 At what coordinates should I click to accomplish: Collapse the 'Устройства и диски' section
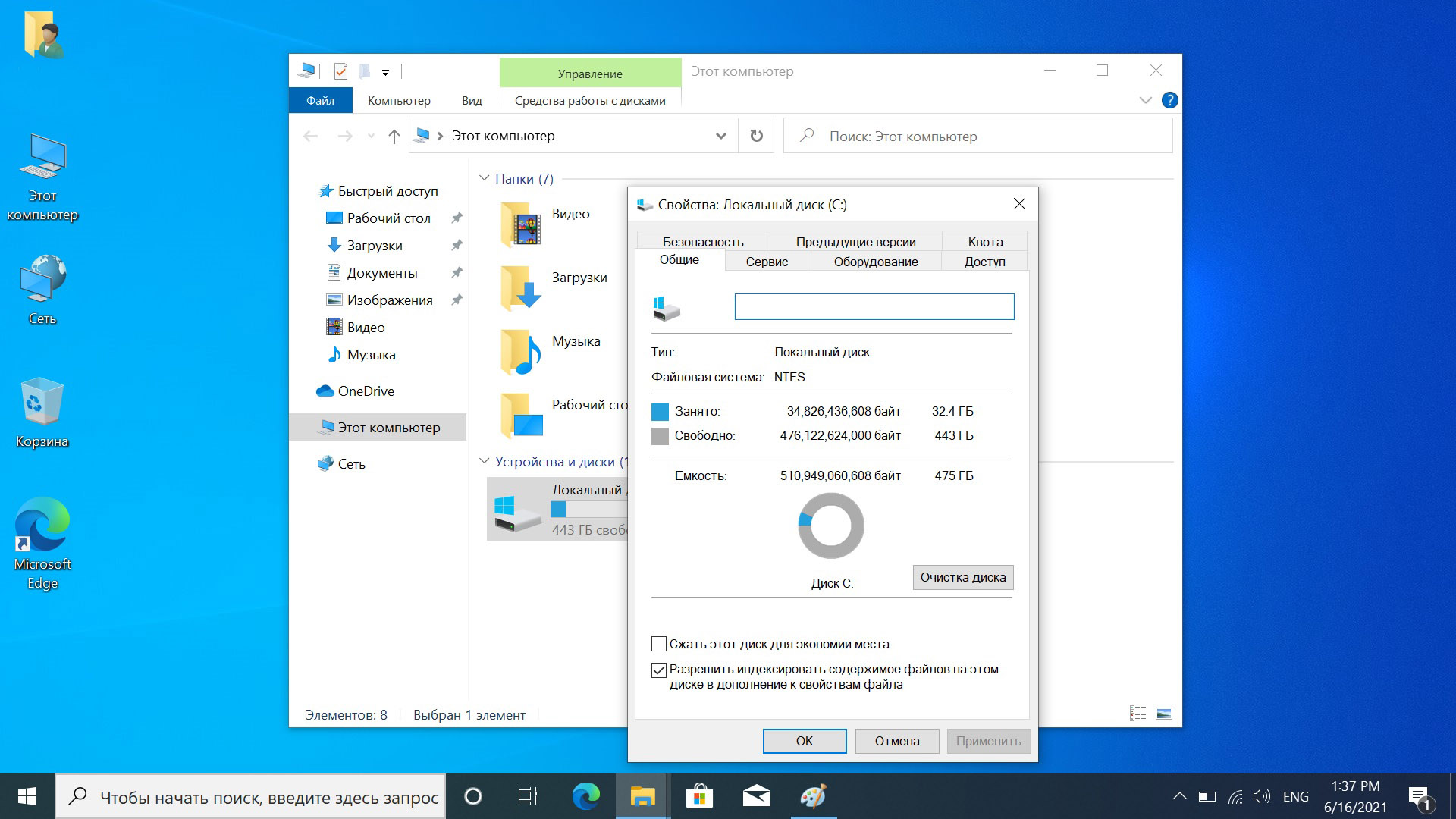coord(485,461)
